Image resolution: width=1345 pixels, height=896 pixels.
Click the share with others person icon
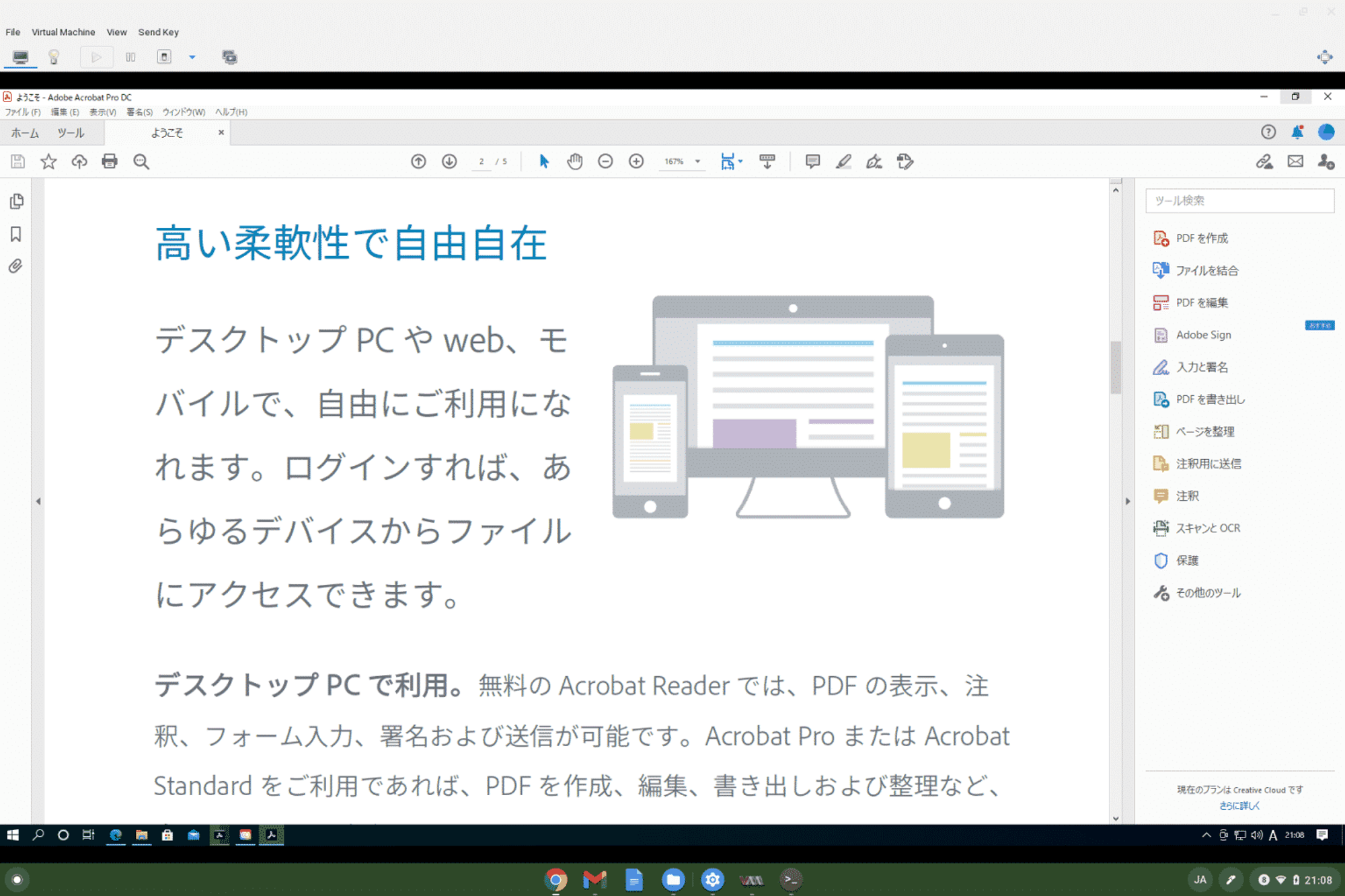coord(1326,161)
